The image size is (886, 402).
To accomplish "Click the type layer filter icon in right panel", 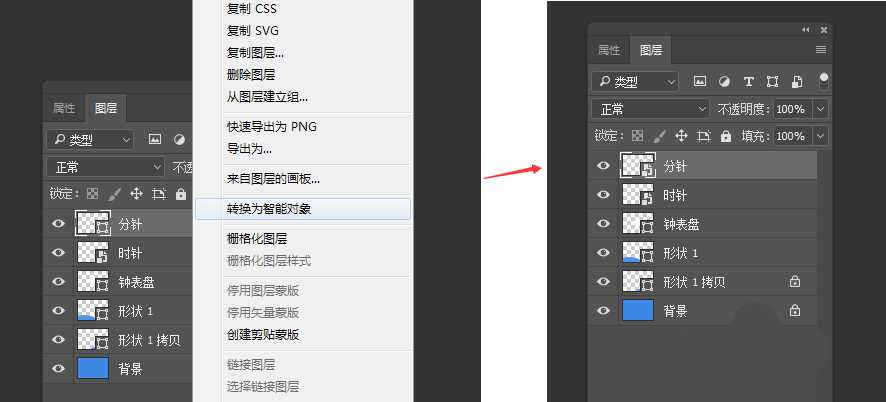I will click(748, 81).
